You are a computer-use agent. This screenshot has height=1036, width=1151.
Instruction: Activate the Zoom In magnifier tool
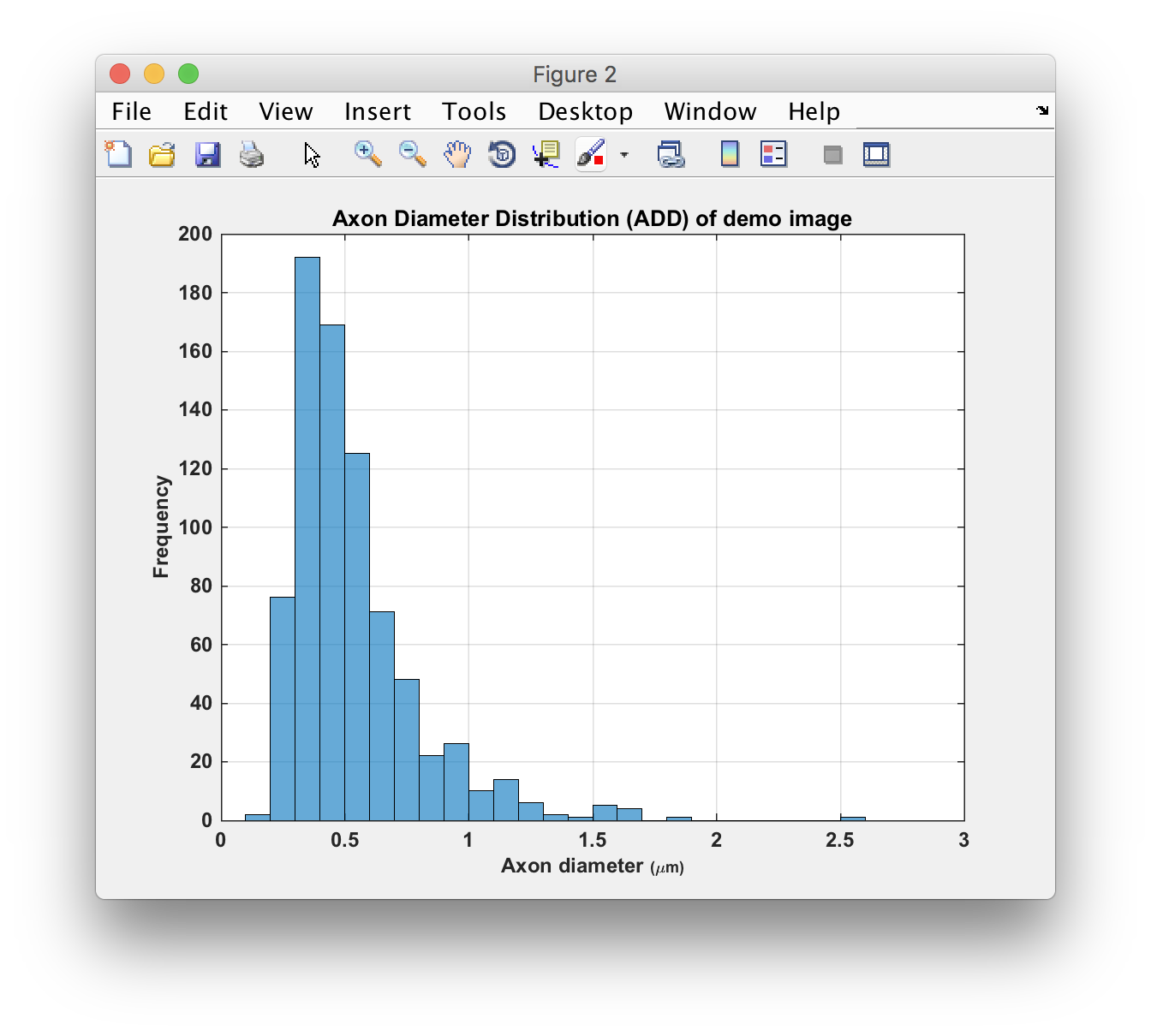point(368,154)
